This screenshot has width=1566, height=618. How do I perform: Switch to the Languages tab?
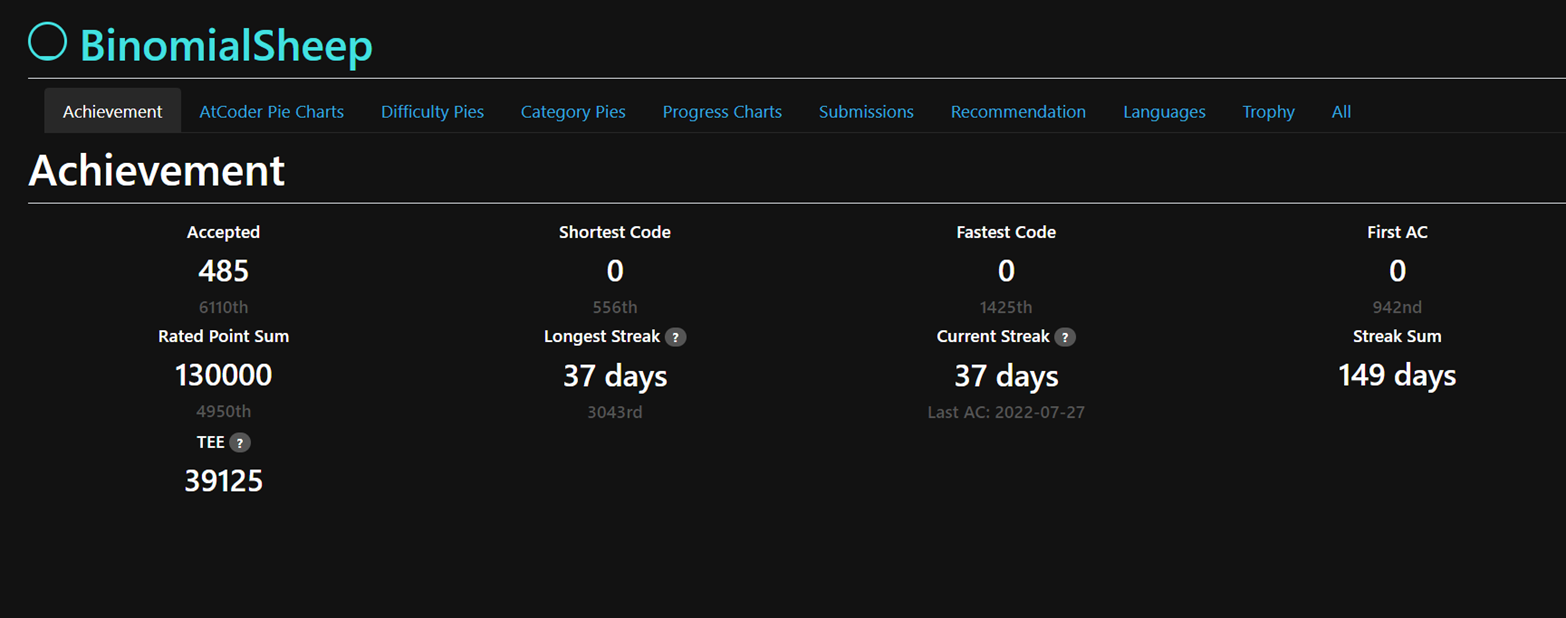[1164, 112]
